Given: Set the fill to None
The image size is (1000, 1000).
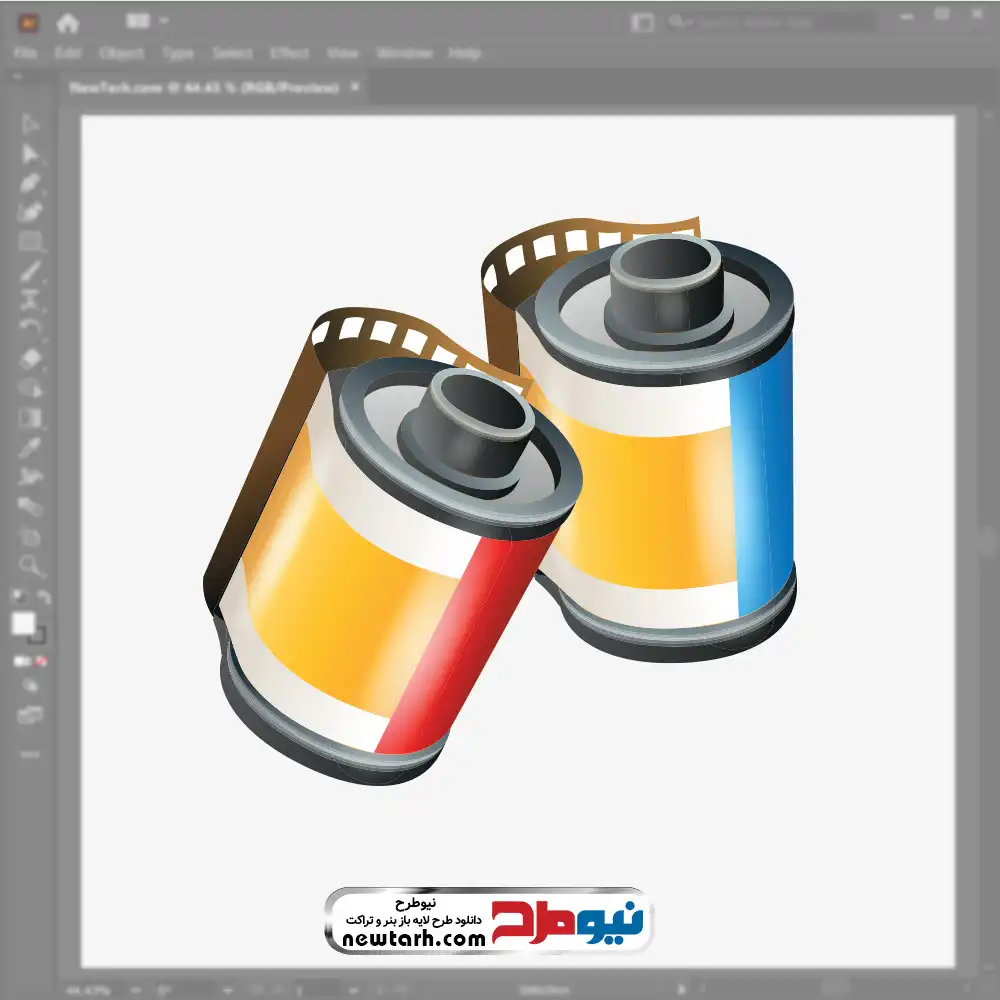Looking at the screenshot, I should pos(41,661).
